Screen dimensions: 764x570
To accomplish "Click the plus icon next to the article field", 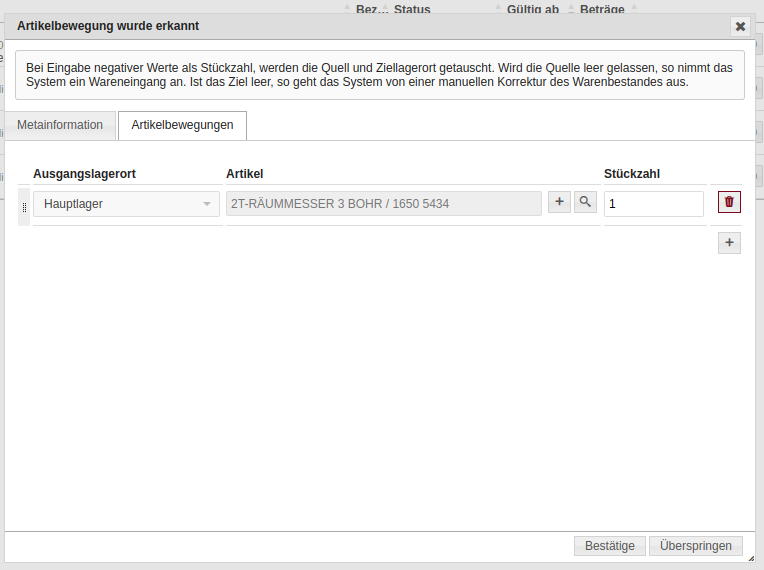I will click(559, 202).
